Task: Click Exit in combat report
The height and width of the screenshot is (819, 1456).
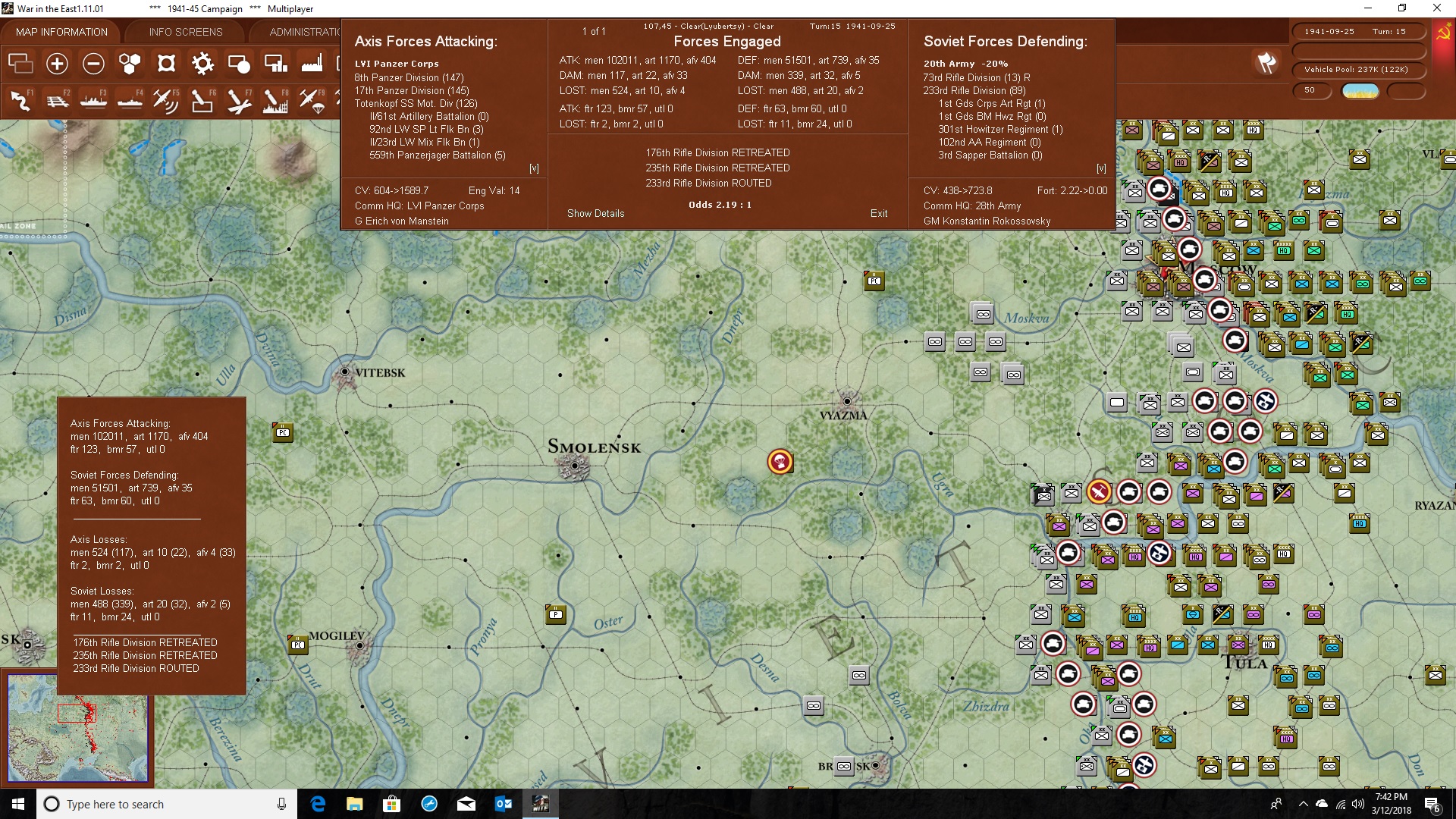Action: pyautogui.click(x=879, y=213)
